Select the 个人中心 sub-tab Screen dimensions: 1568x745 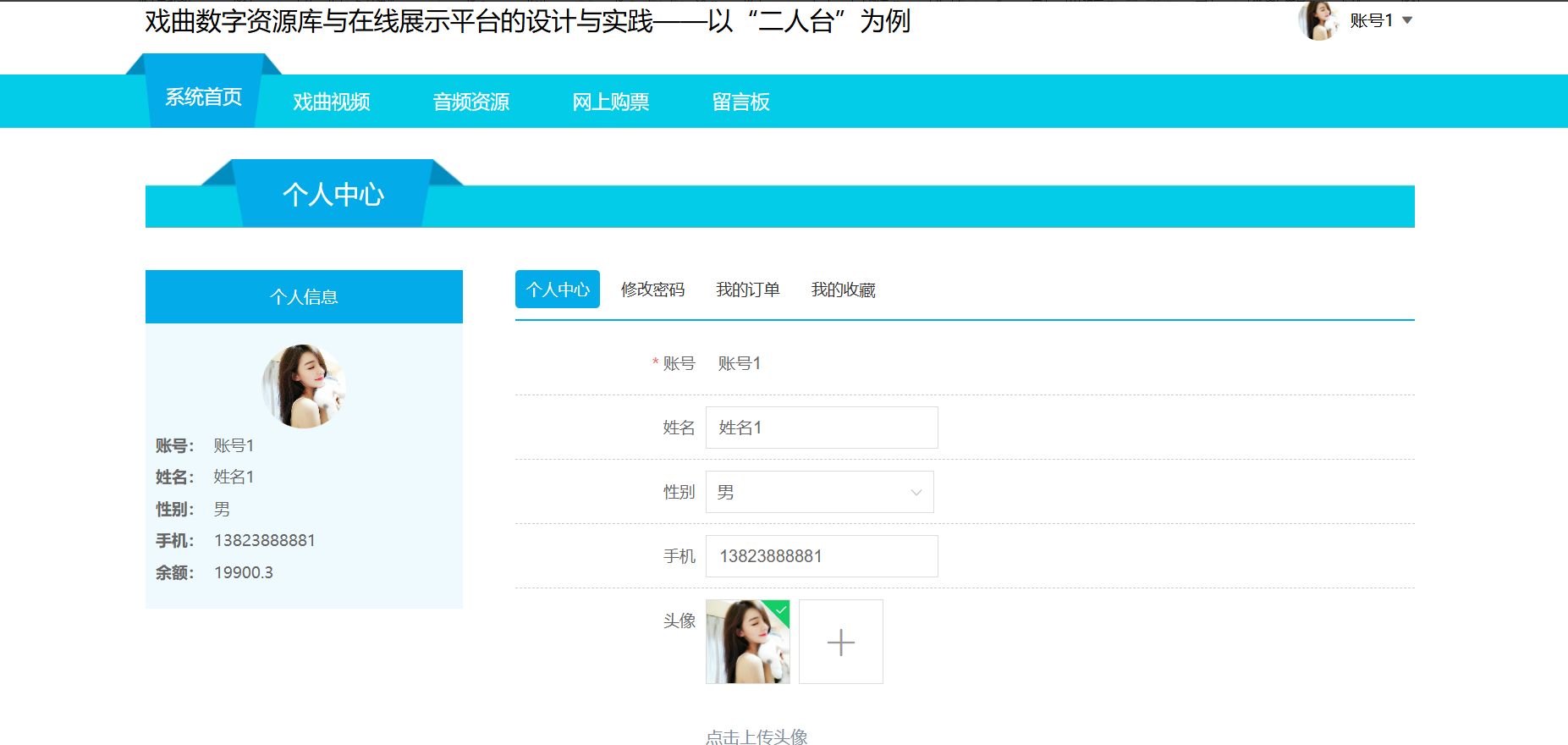[x=558, y=290]
